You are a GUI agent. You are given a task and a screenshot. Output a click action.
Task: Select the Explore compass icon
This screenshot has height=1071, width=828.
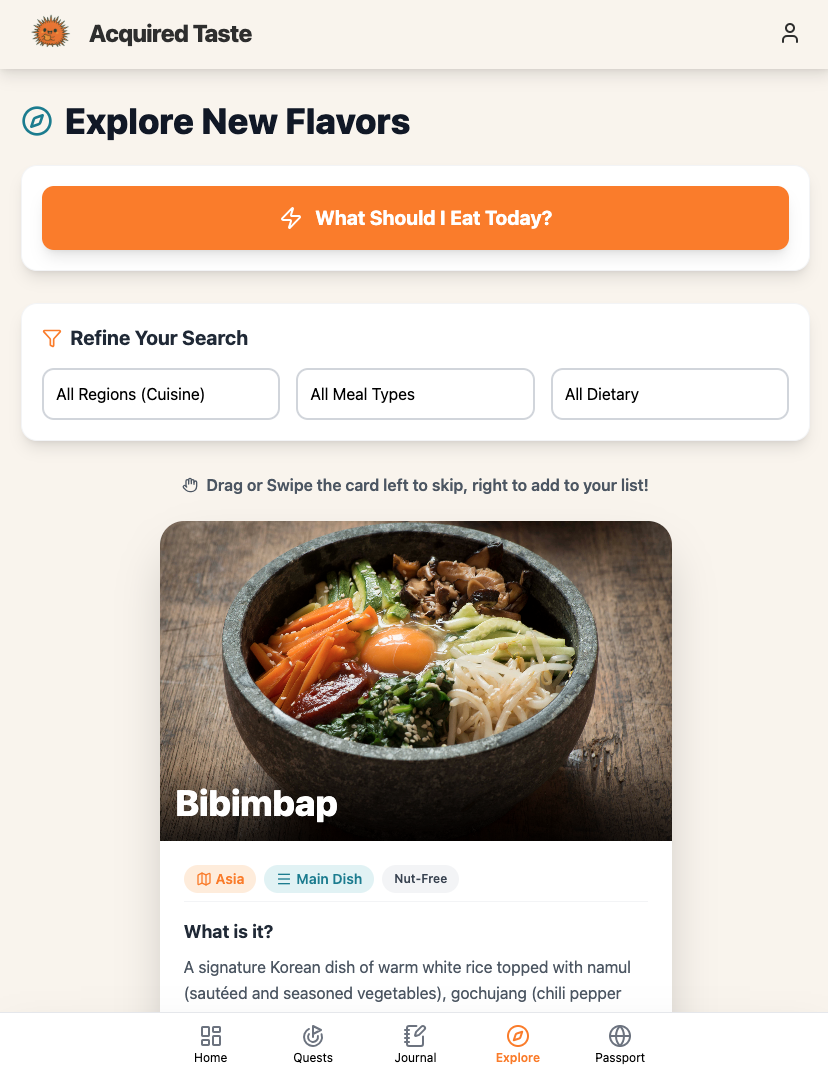[518, 1037]
